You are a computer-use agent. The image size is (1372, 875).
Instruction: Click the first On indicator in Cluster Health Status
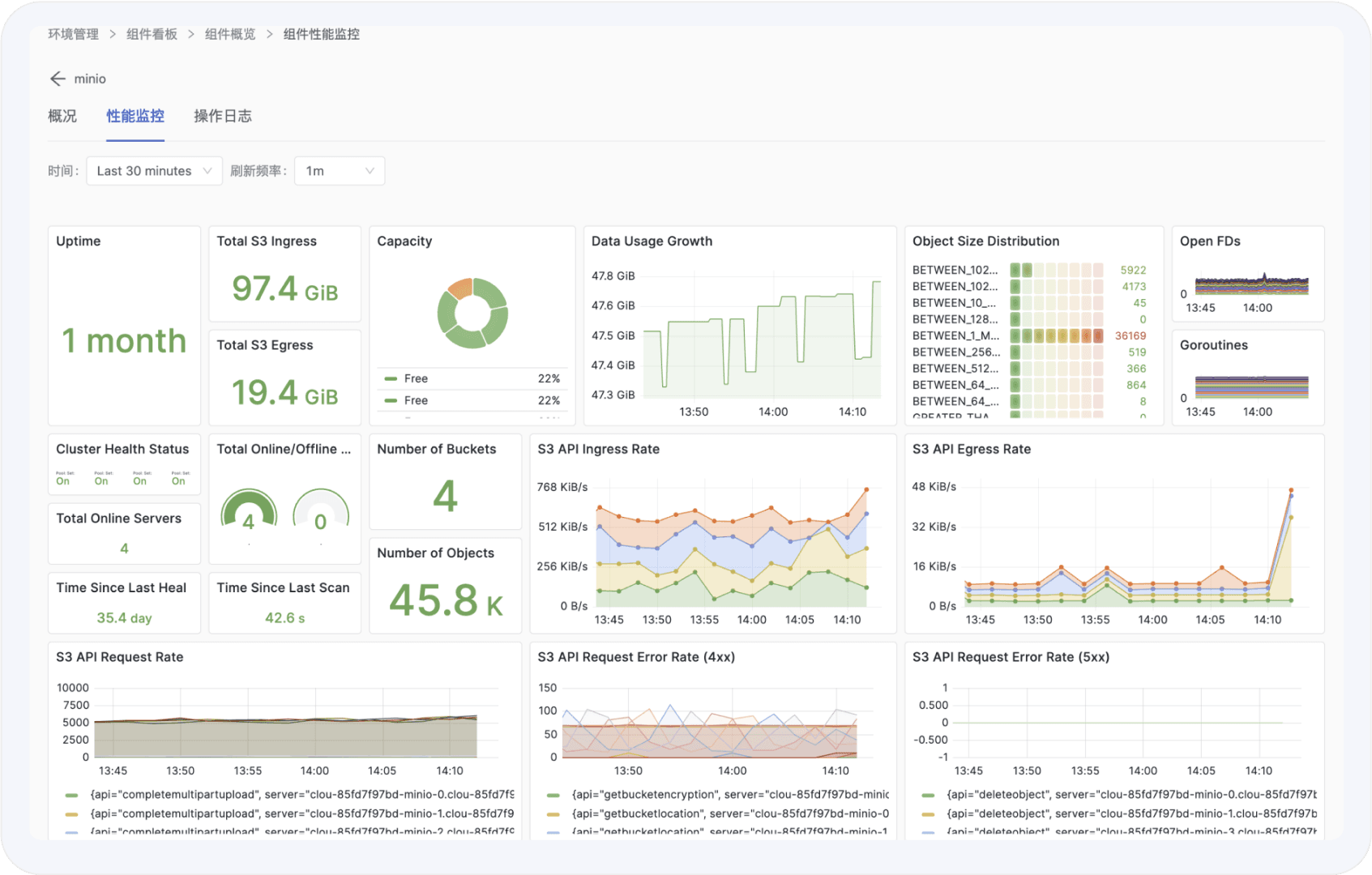click(x=63, y=480)
